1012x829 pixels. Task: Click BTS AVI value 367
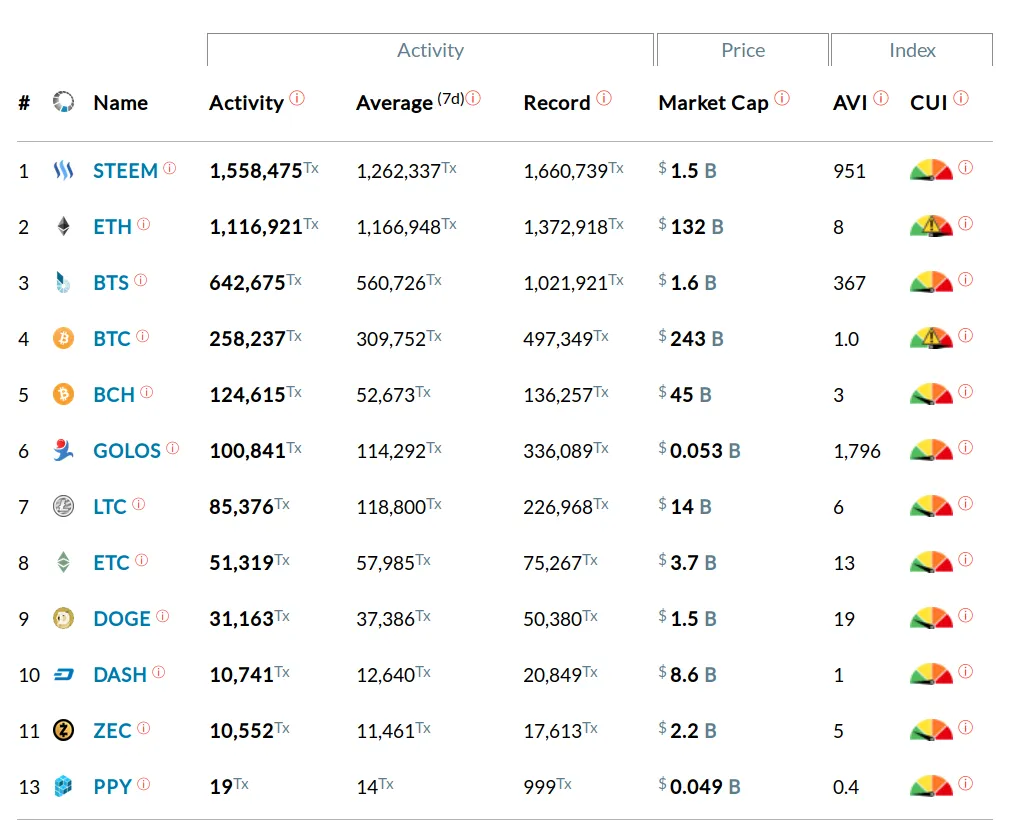coord(849,283)
